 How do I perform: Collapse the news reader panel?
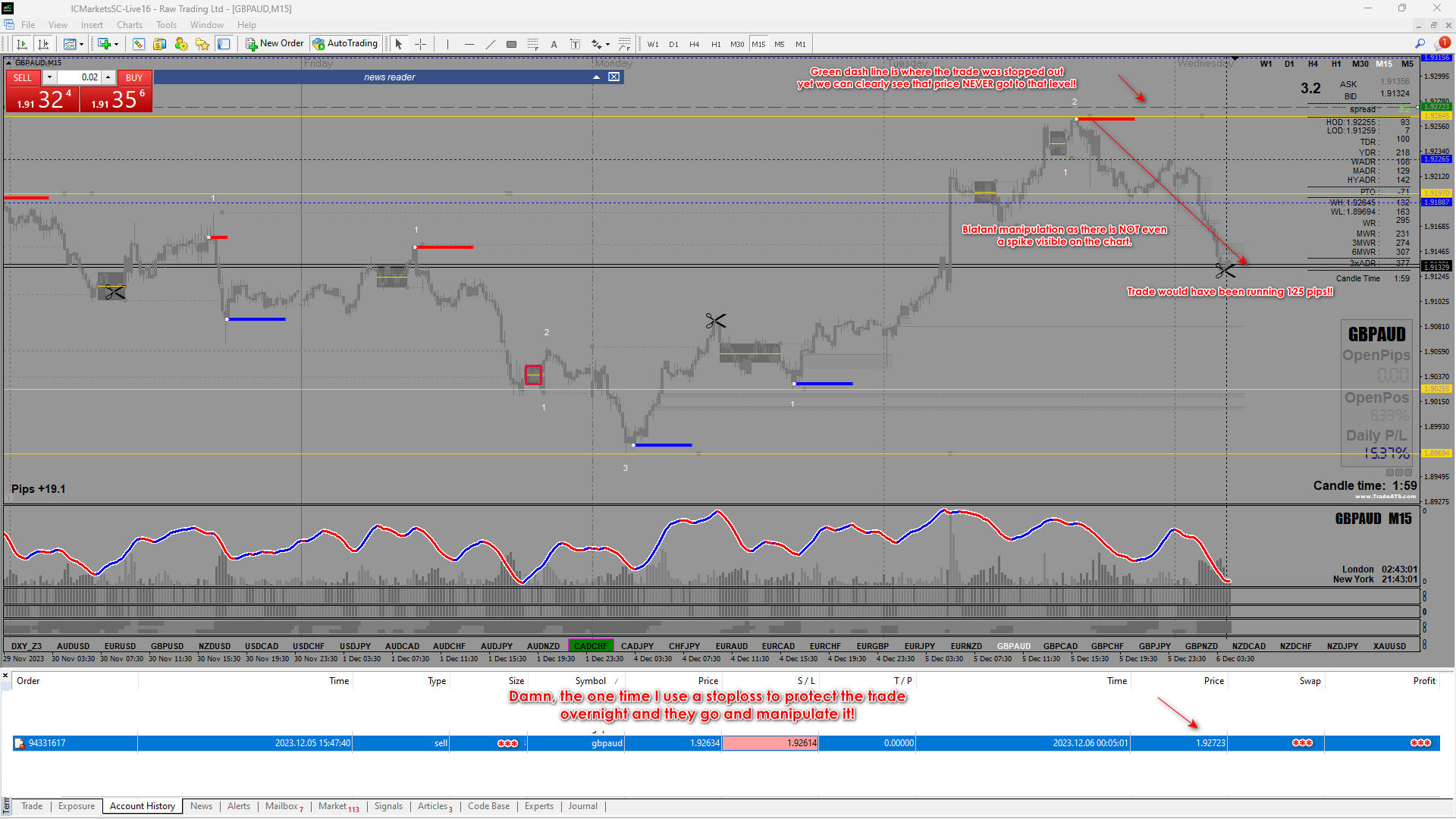pyautogui.click(x=596, y=77)
